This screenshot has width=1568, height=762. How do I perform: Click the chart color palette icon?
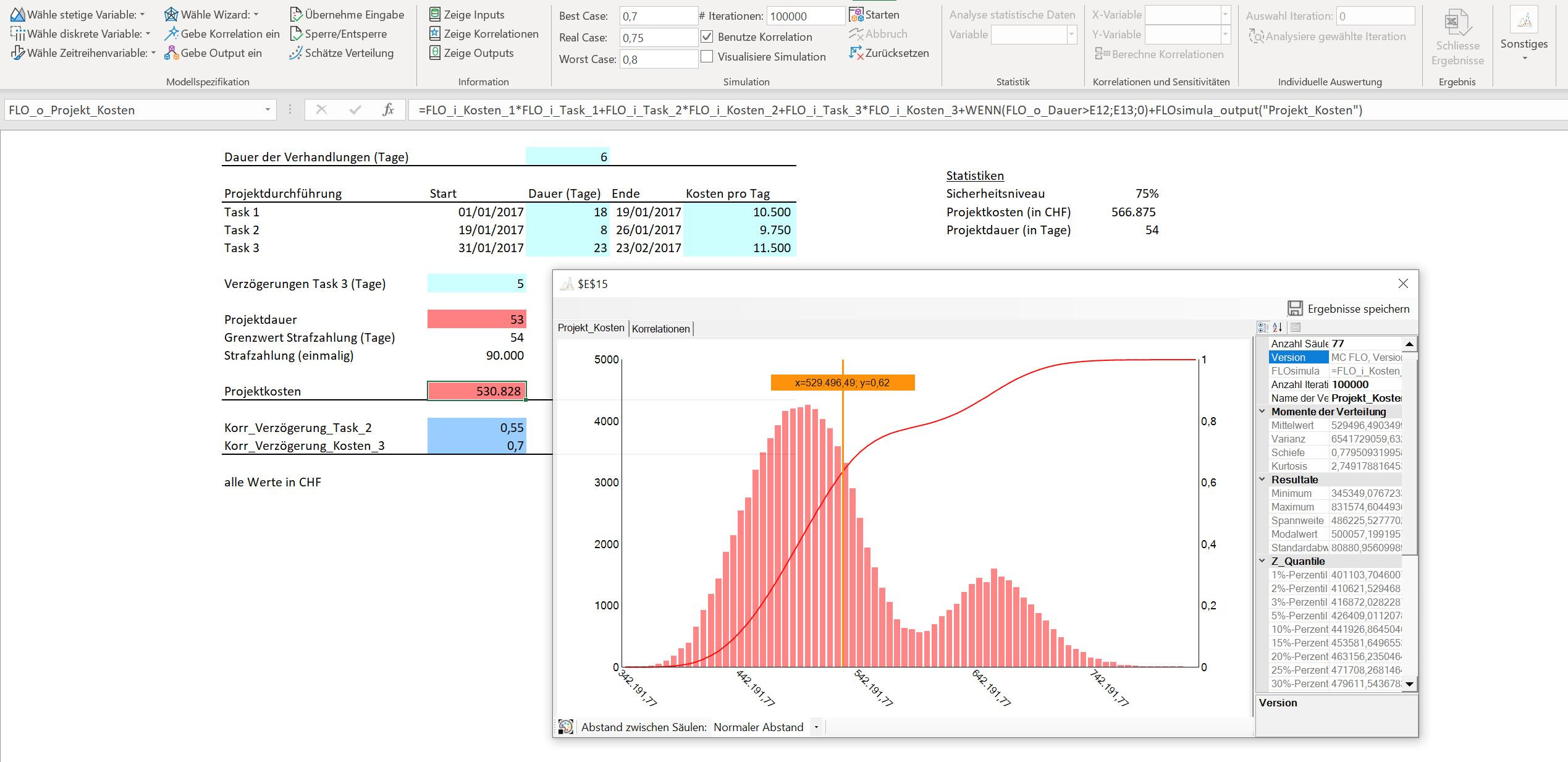click(x=566, y=727)
